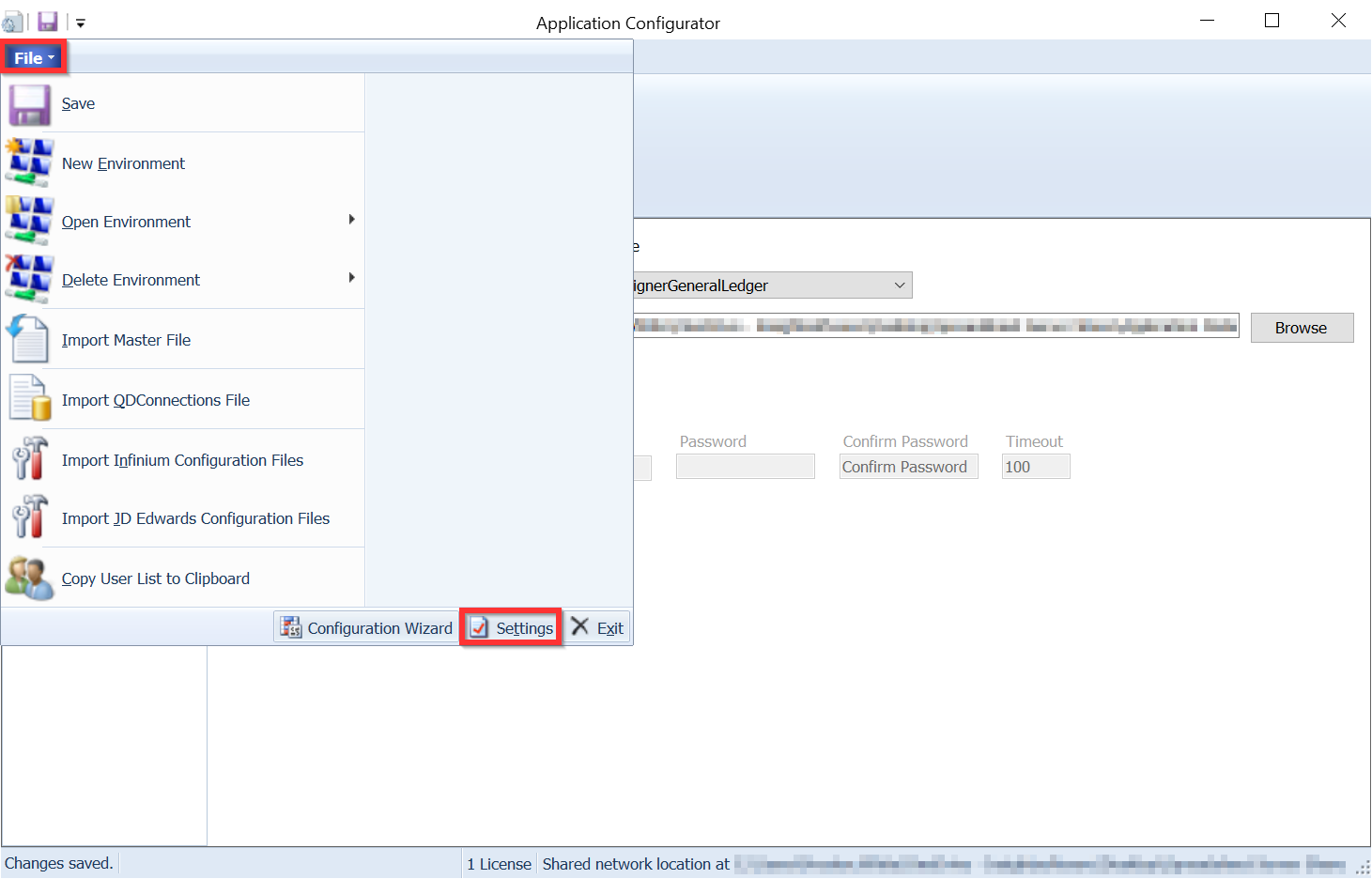Open the quick access toolbar customize arrow
1372x879 pixels.
click(x=81, y=23)
